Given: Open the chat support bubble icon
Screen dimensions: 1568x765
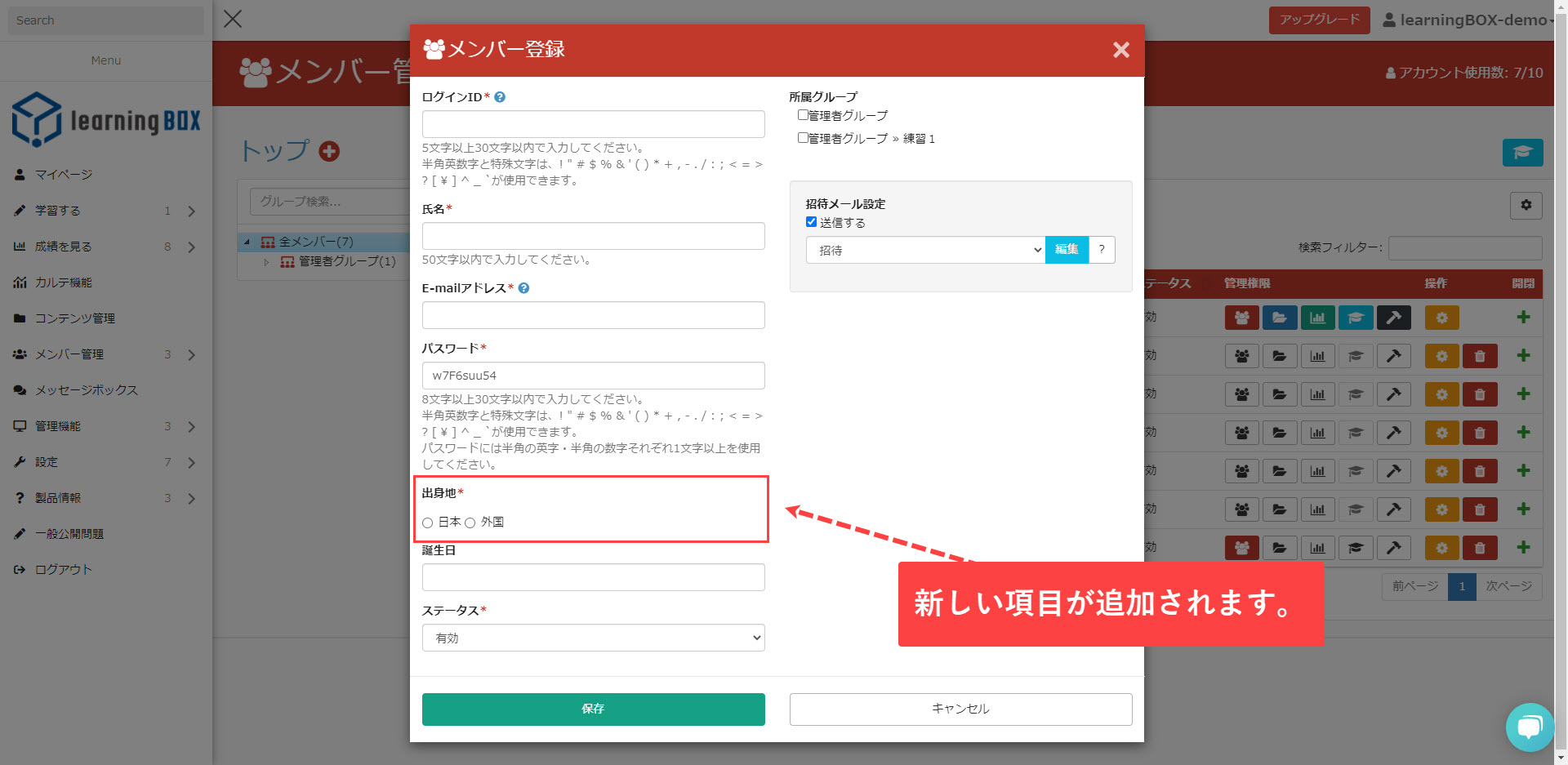Looking at the screenshot, I should click(1529, 727).
